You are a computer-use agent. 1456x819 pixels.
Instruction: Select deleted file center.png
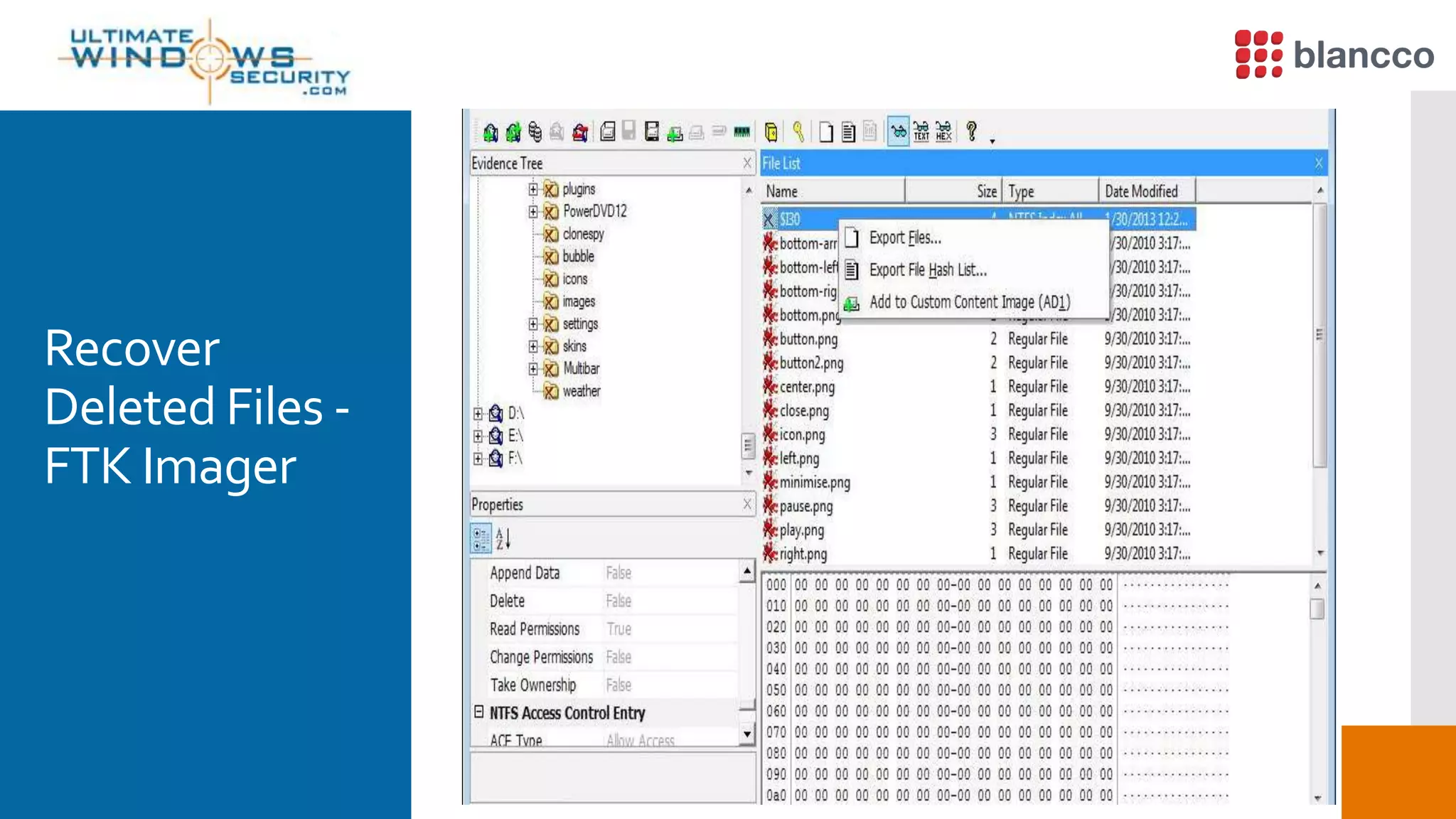[807, 387]
